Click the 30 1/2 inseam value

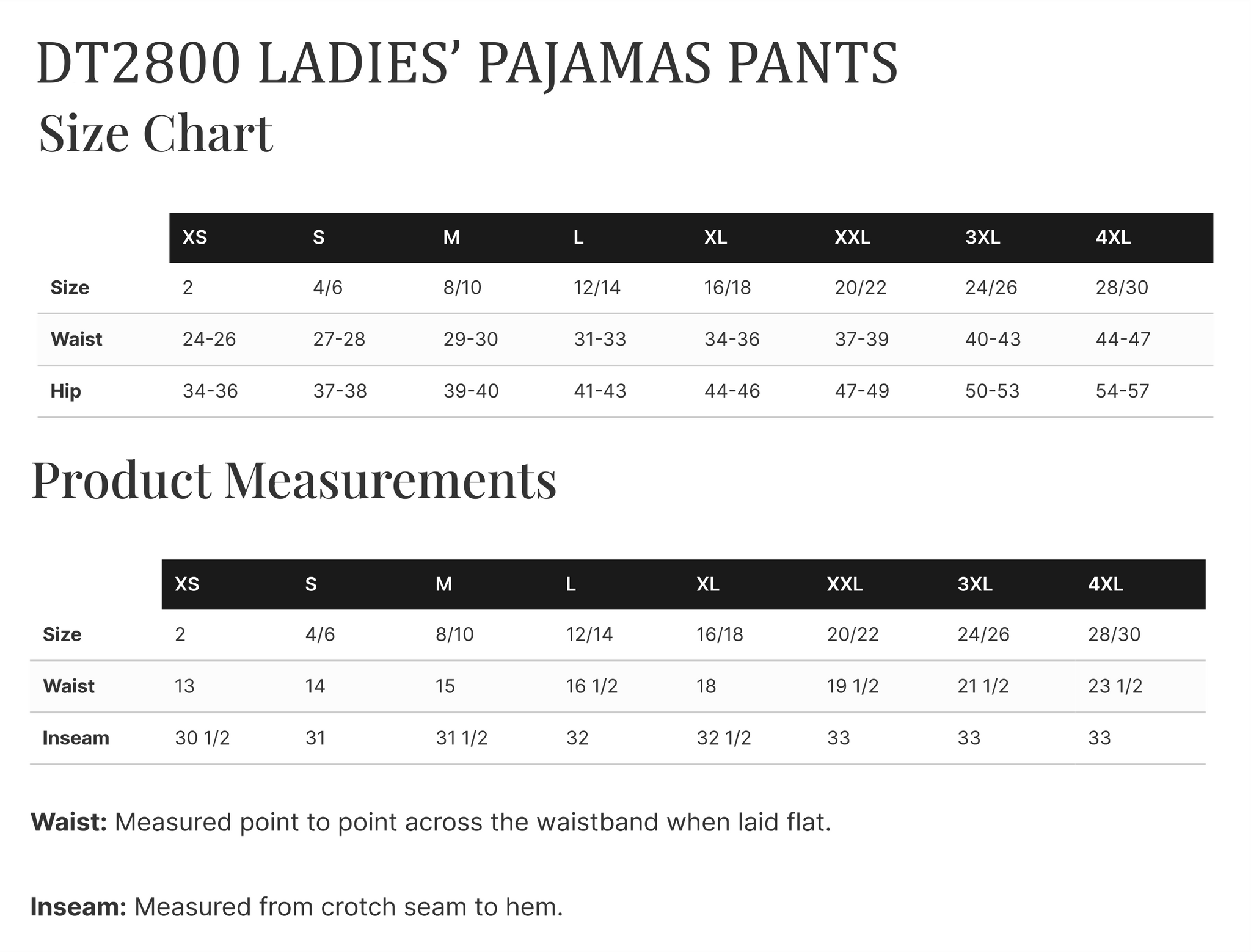[202, 738]
